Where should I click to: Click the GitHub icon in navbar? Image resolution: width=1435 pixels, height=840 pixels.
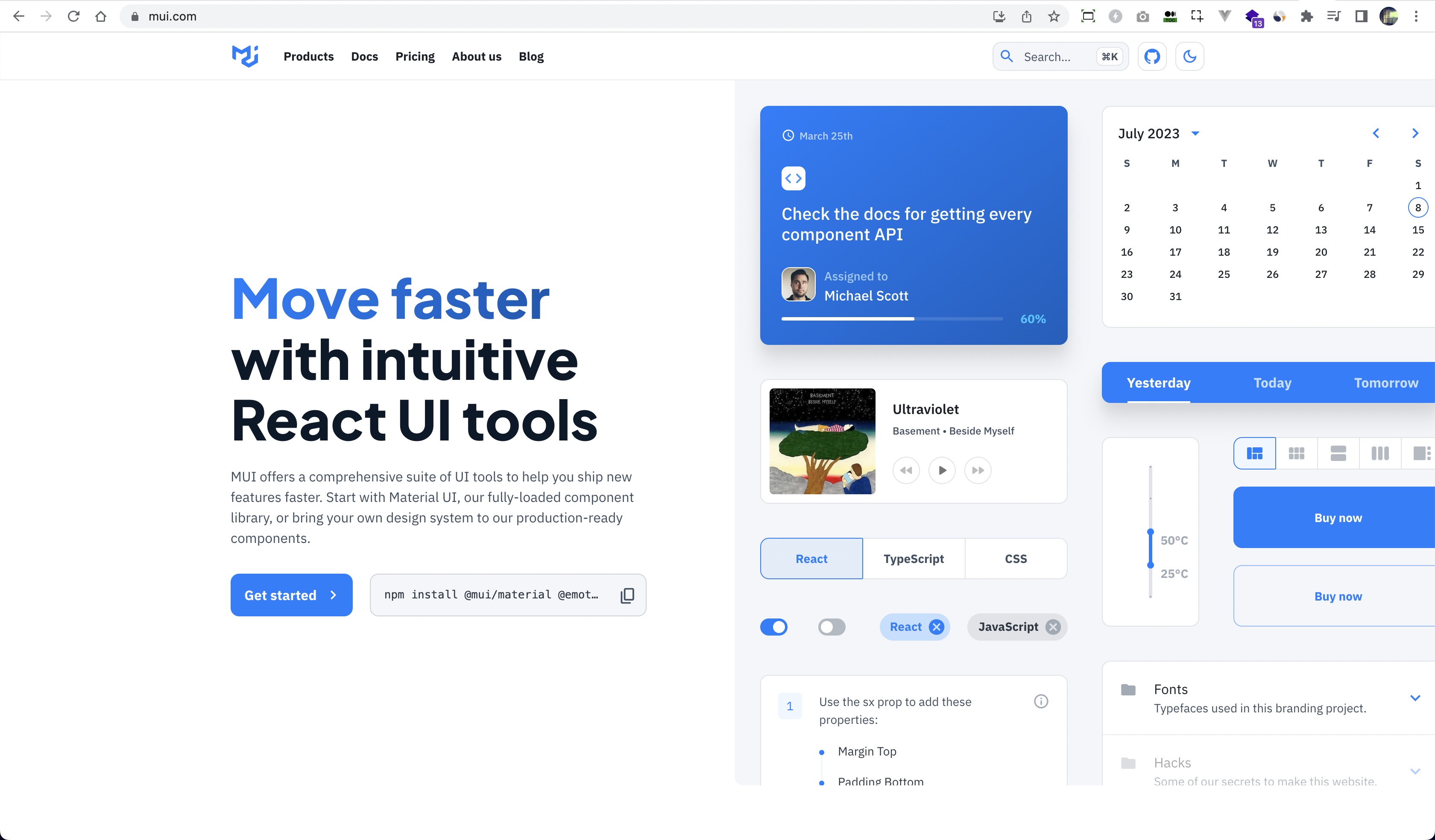click(x=1152, y=56)
